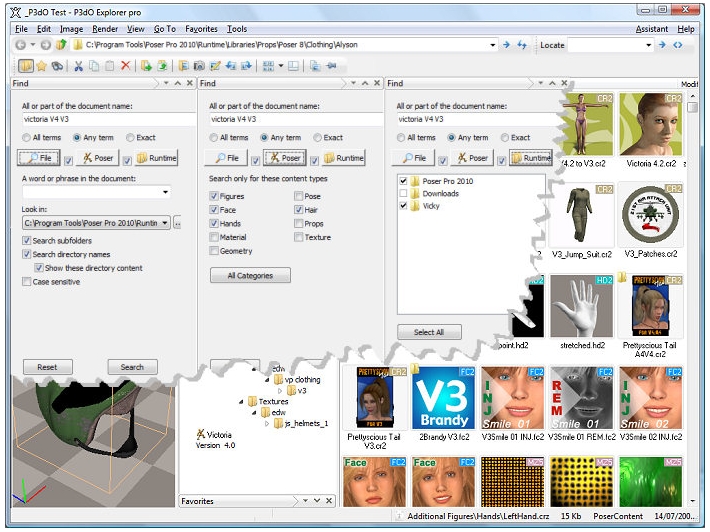Image resolution: width=710 pixels, height=532 pixels.
Task: Check the Props content type
Action: coord(298,223)
